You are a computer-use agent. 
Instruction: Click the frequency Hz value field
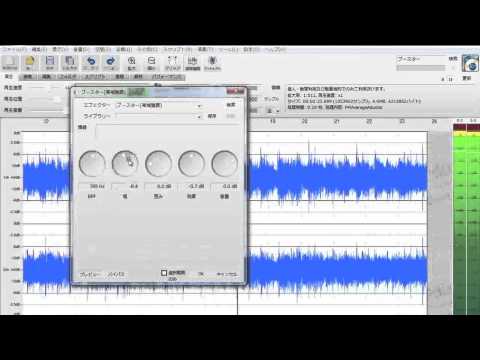point(92,186)
